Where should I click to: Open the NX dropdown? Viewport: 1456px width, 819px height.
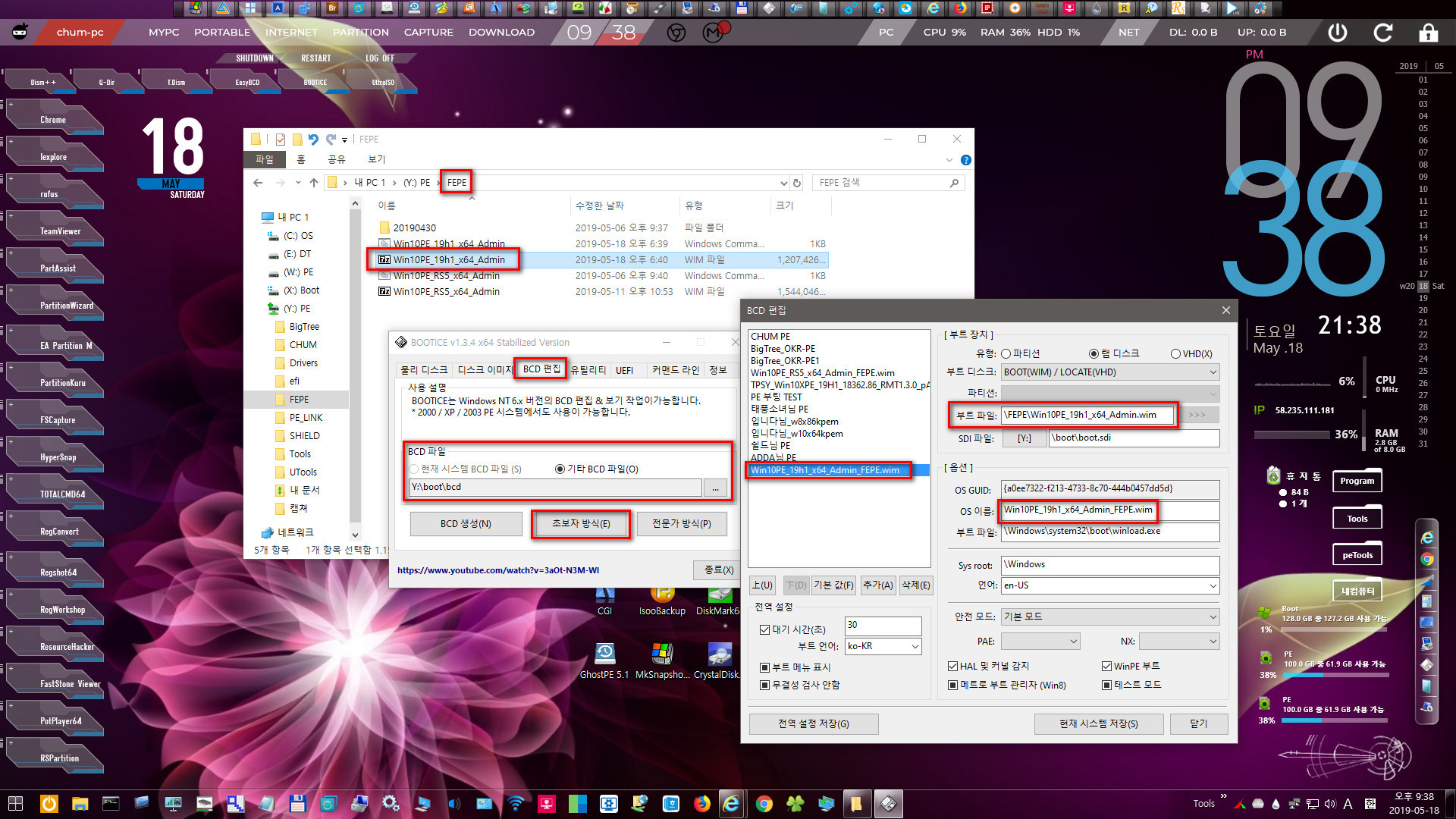coord(1179,641)
